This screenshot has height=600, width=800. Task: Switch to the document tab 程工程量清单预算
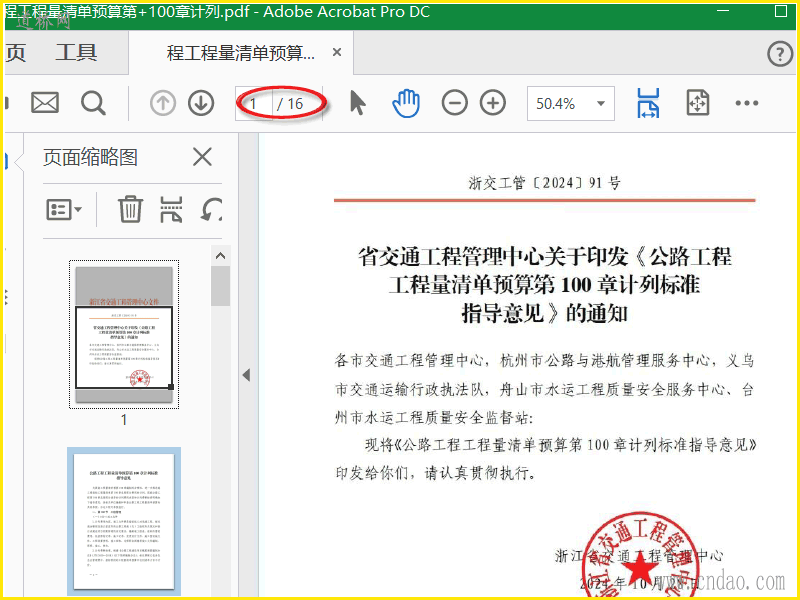pyautogui.click(x=240, y=53)
